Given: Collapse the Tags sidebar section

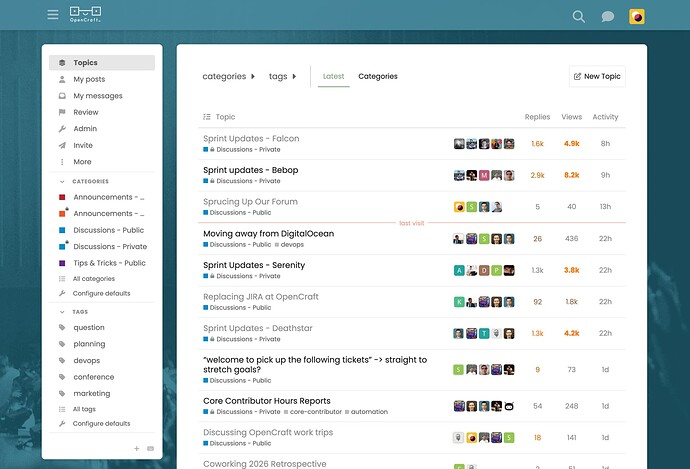Looking at the screenshot, I should [62, 311].
